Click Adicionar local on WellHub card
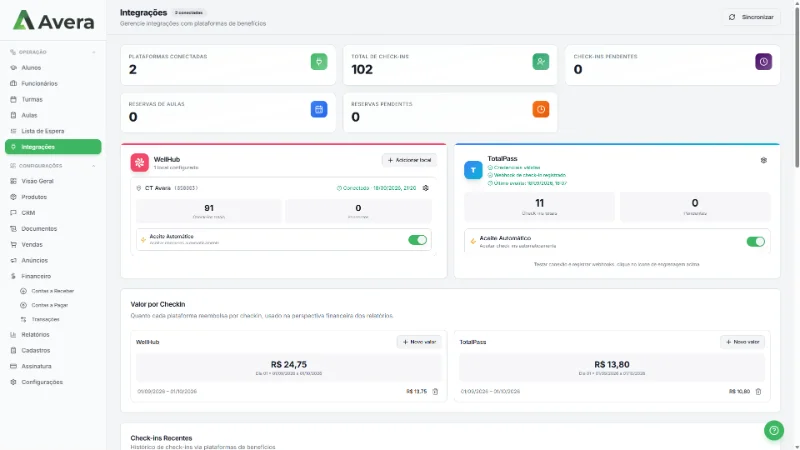 pyautogui.click(x=409, y=160)
